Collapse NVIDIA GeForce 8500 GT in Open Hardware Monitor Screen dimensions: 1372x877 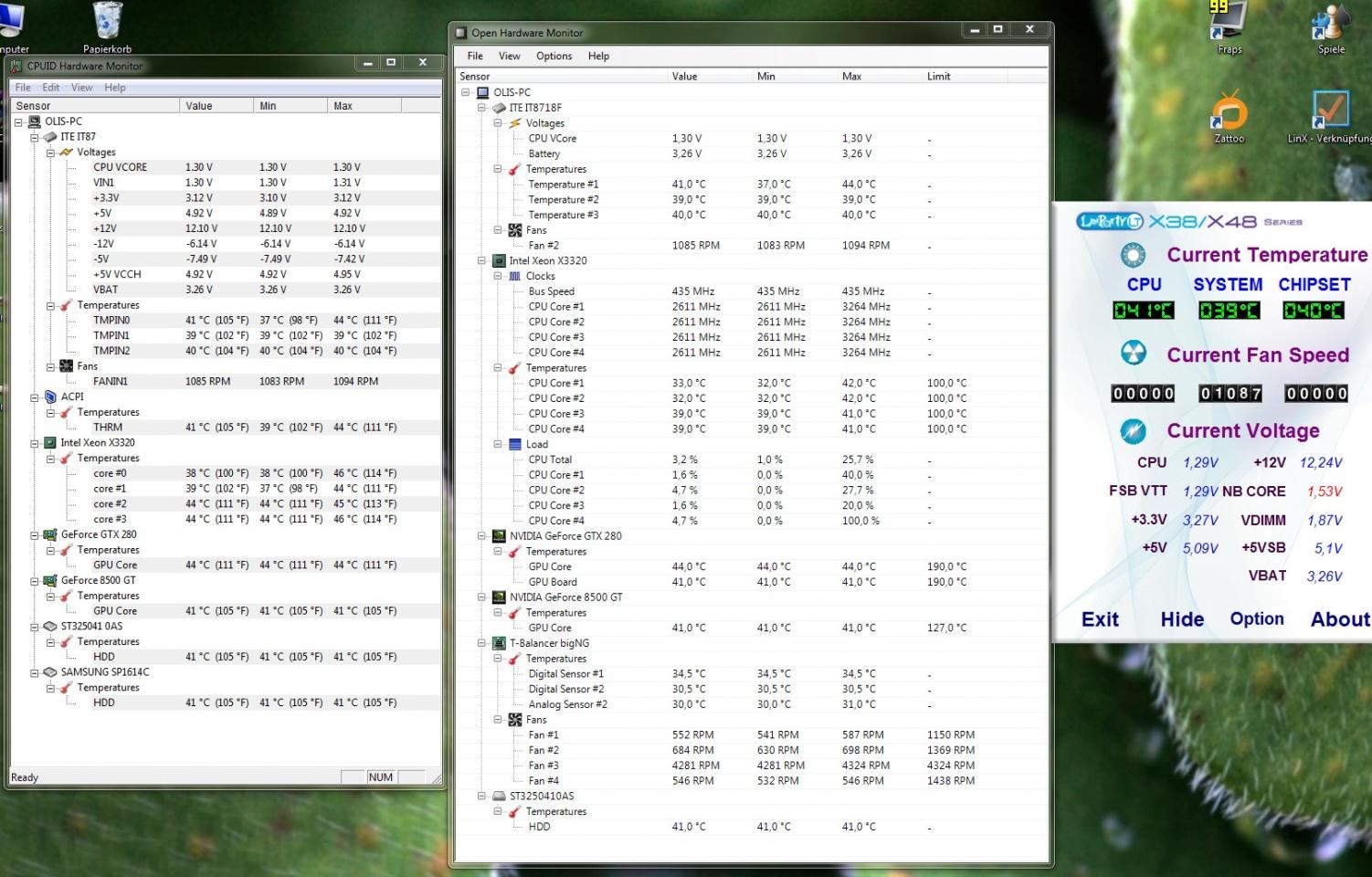click(482, 597)
